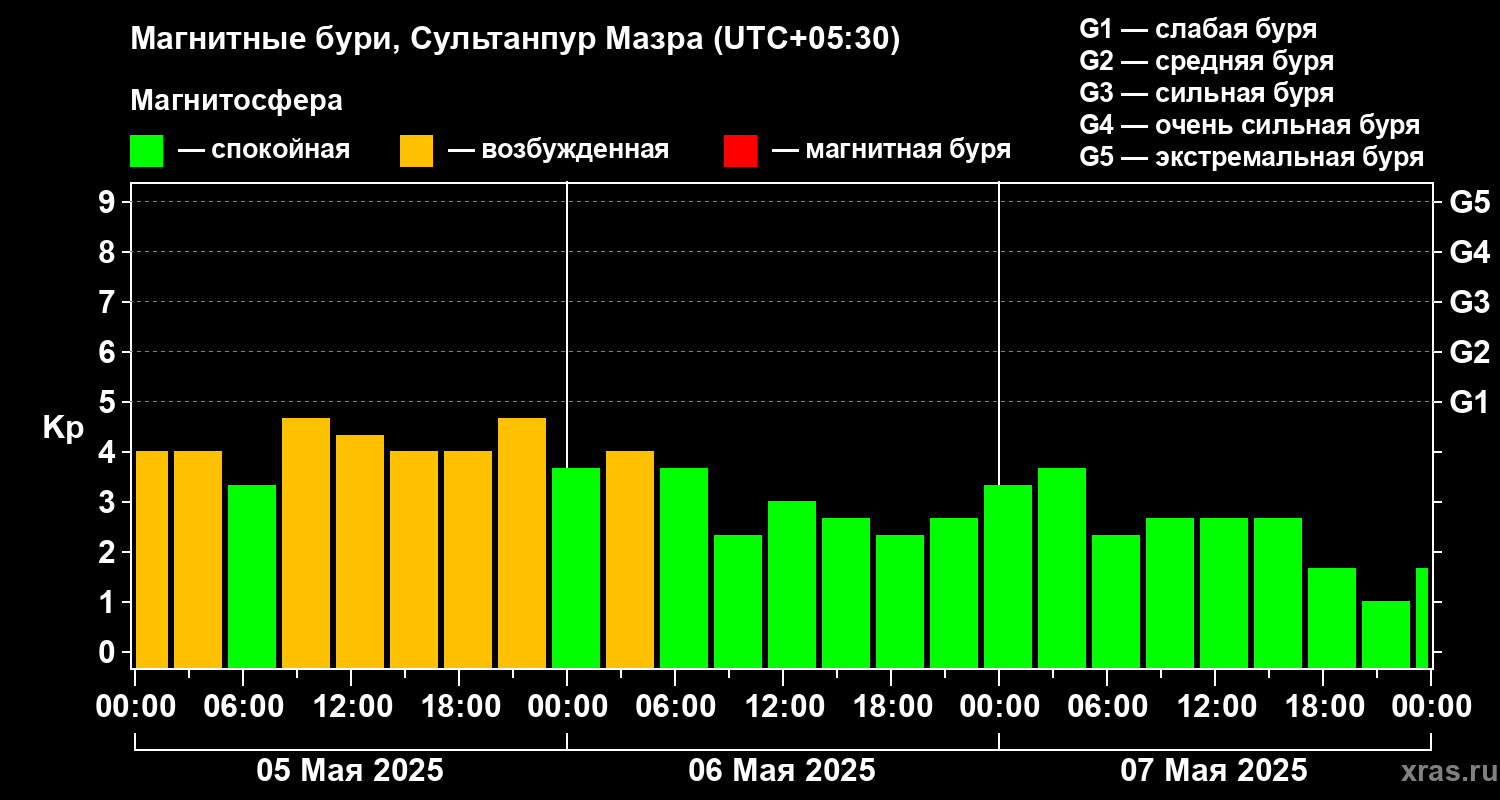Click the '12:00' tick label under 06 Мая
This screenshot has width=1500, height=800.
(x=783, y=706)
